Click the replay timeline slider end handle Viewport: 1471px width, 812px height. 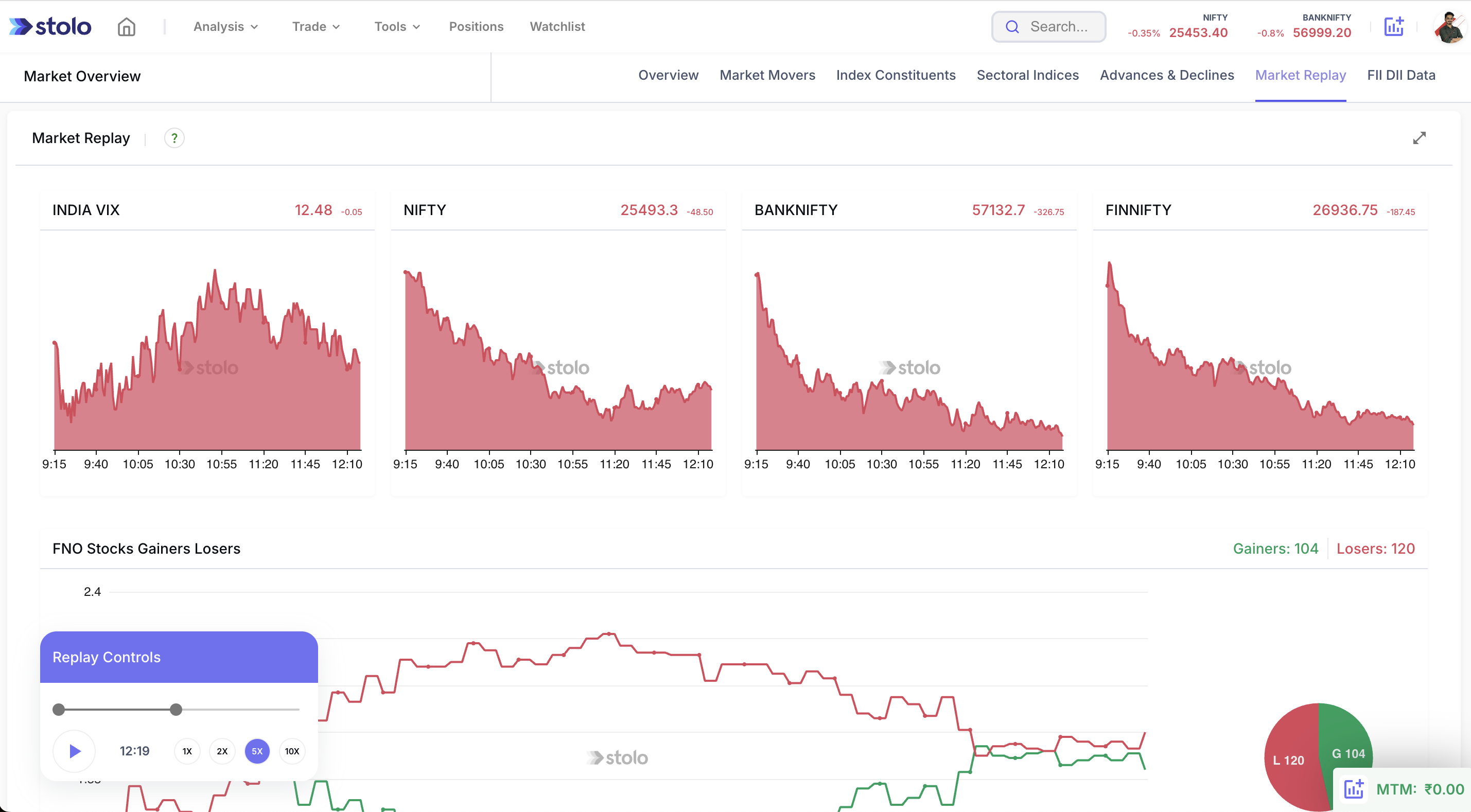pyautogui.click(x=176, y=709)
